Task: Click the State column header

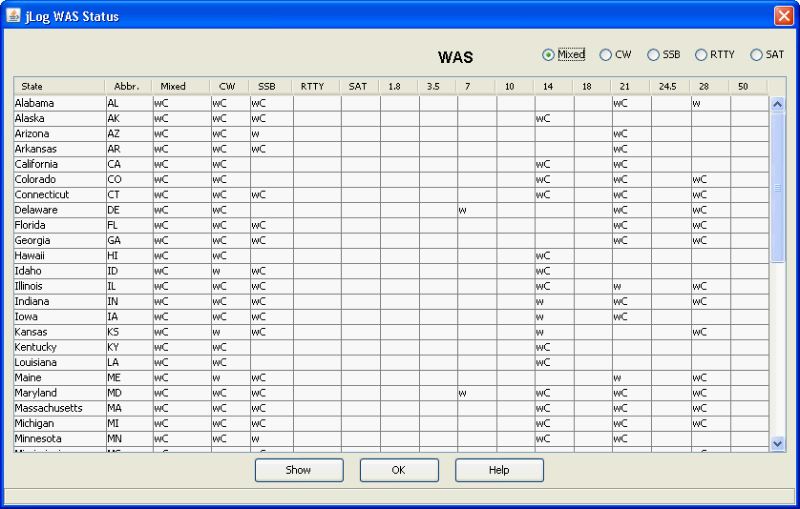Action: coord(58,87)
